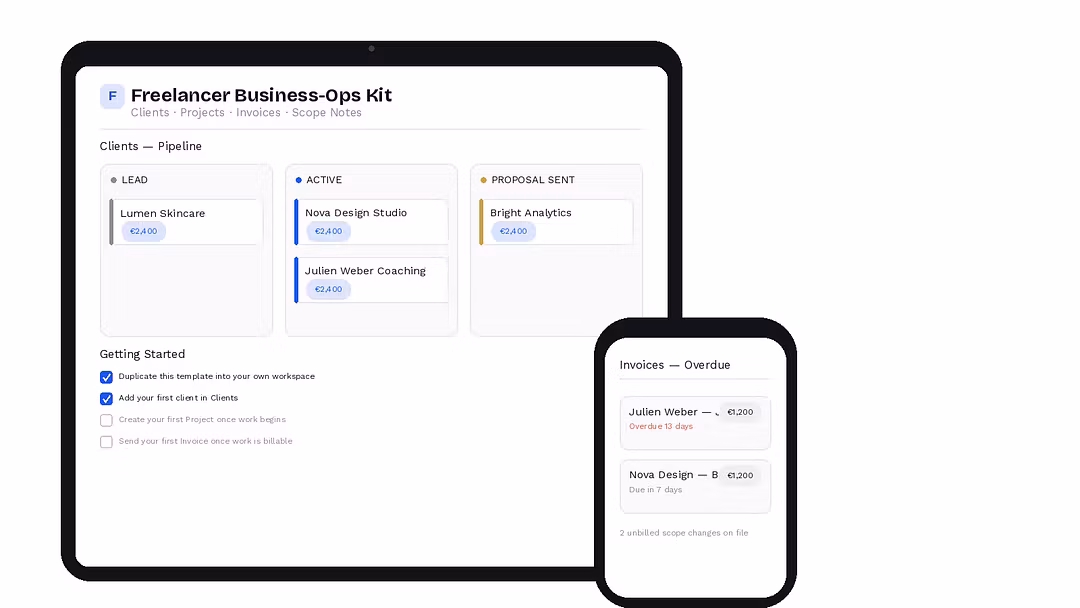Open the Julien Weber Coaching card
Screen dimensions: 1080x608
click(371, 280)
